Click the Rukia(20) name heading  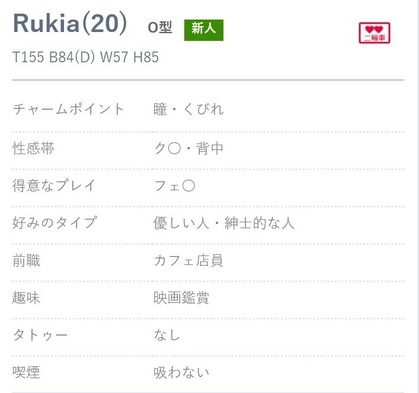[70, 24]
